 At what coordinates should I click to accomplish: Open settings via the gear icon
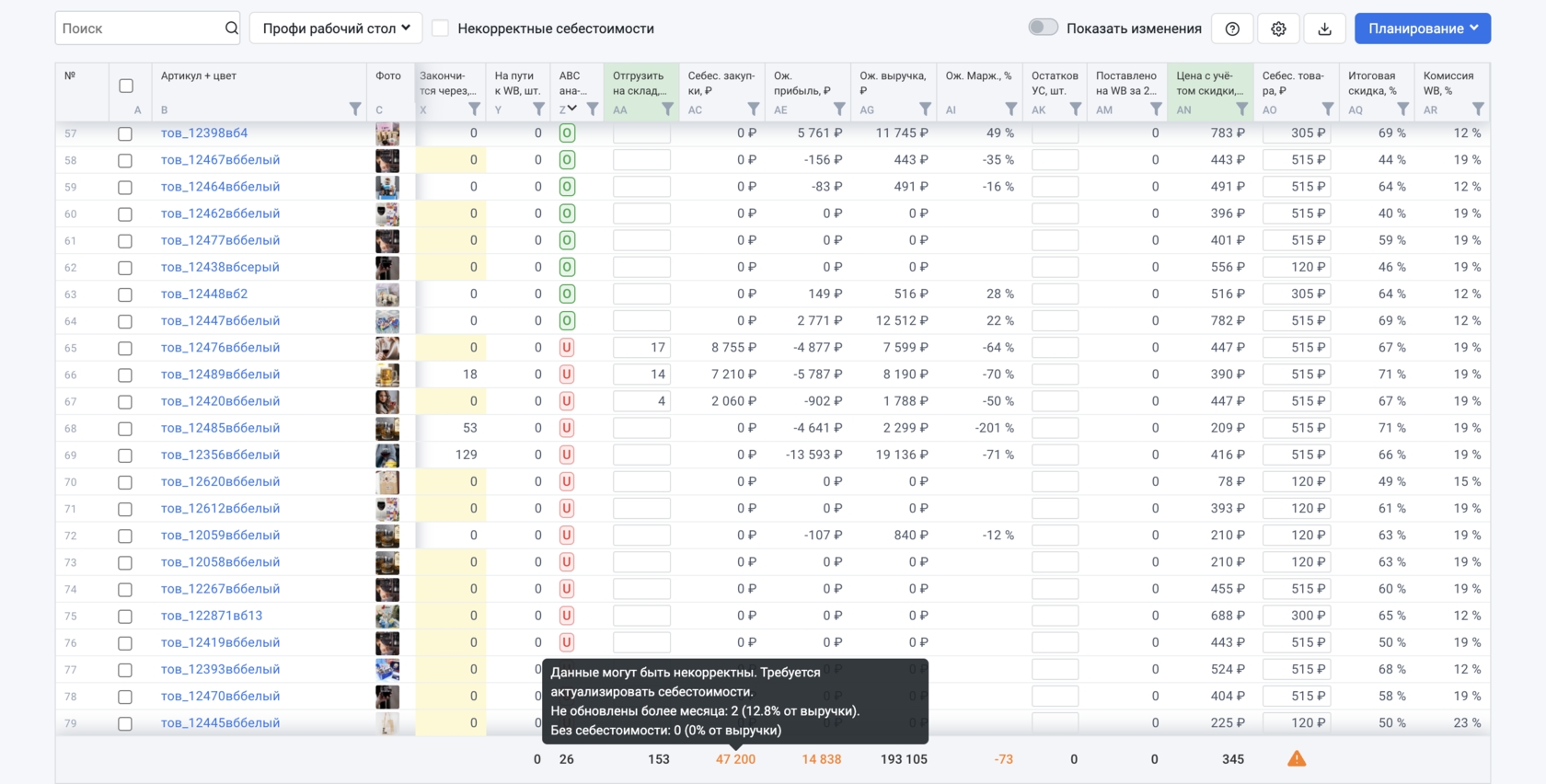(1278, 29)
